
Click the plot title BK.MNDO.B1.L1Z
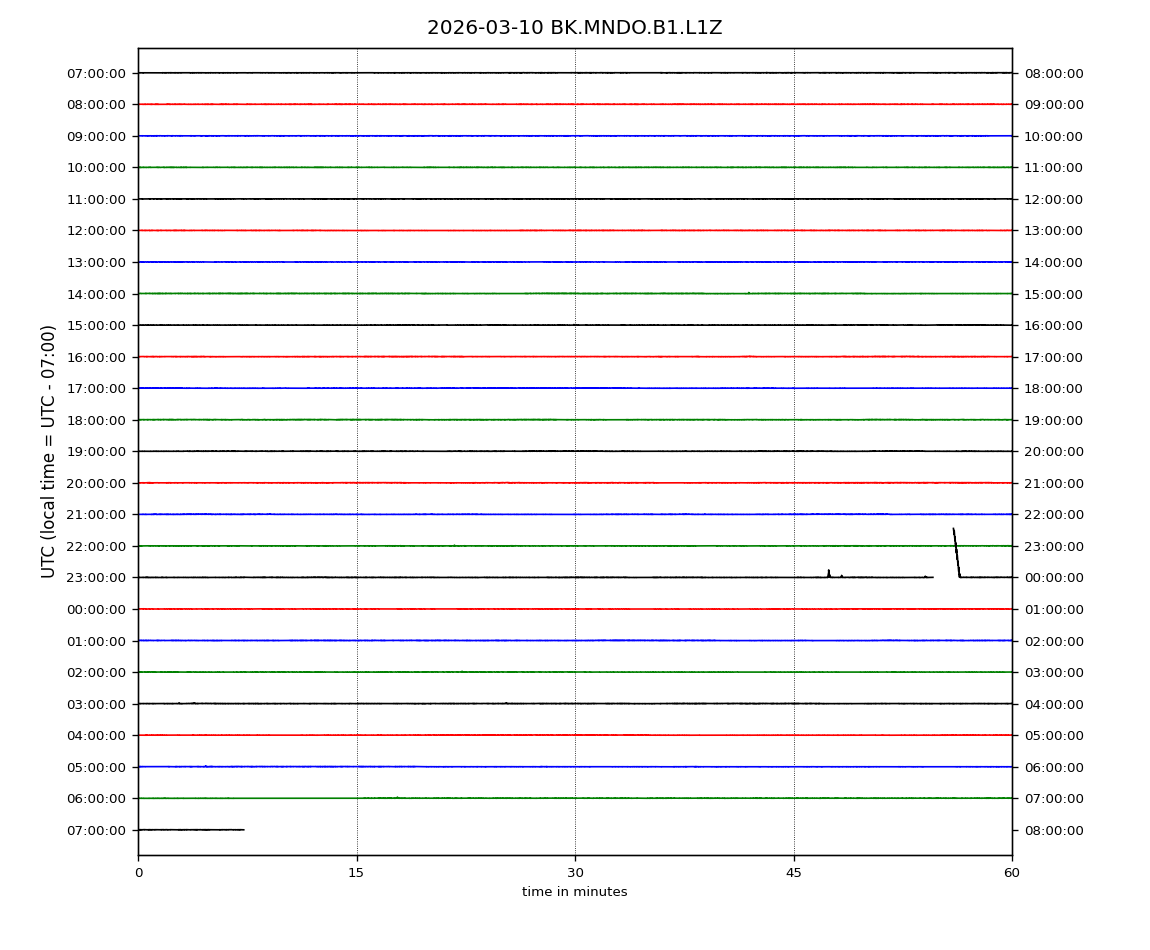(x=574, y=28)
